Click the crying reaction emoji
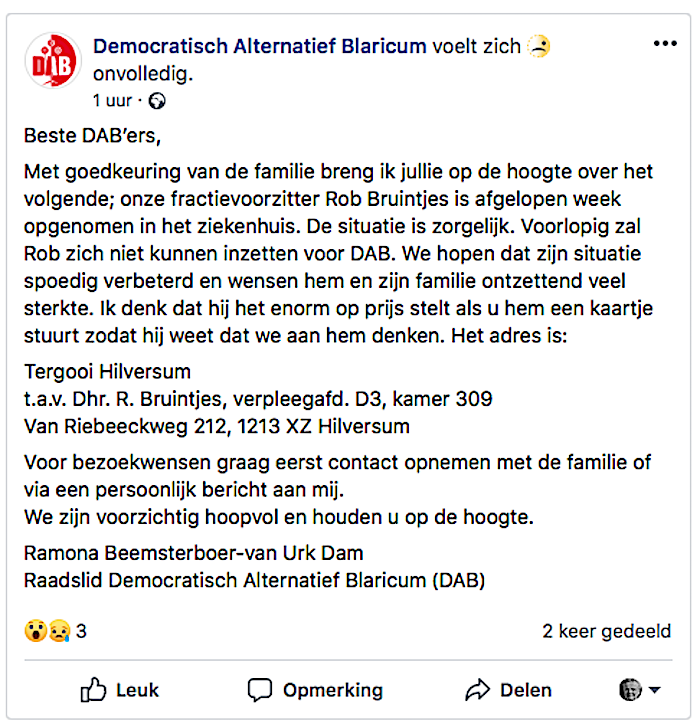Screen dimensions: 700x727 (58, 631)
